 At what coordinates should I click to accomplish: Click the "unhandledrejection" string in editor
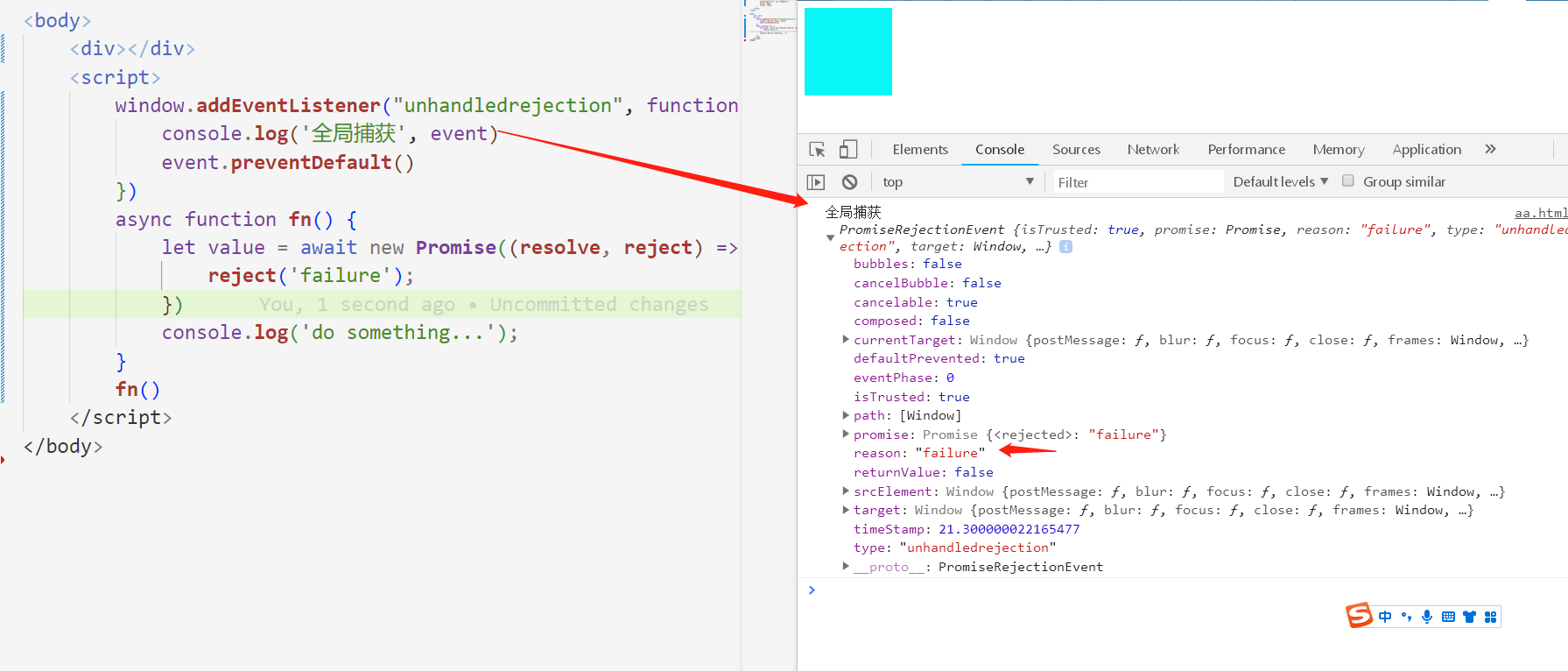(508, 105)
